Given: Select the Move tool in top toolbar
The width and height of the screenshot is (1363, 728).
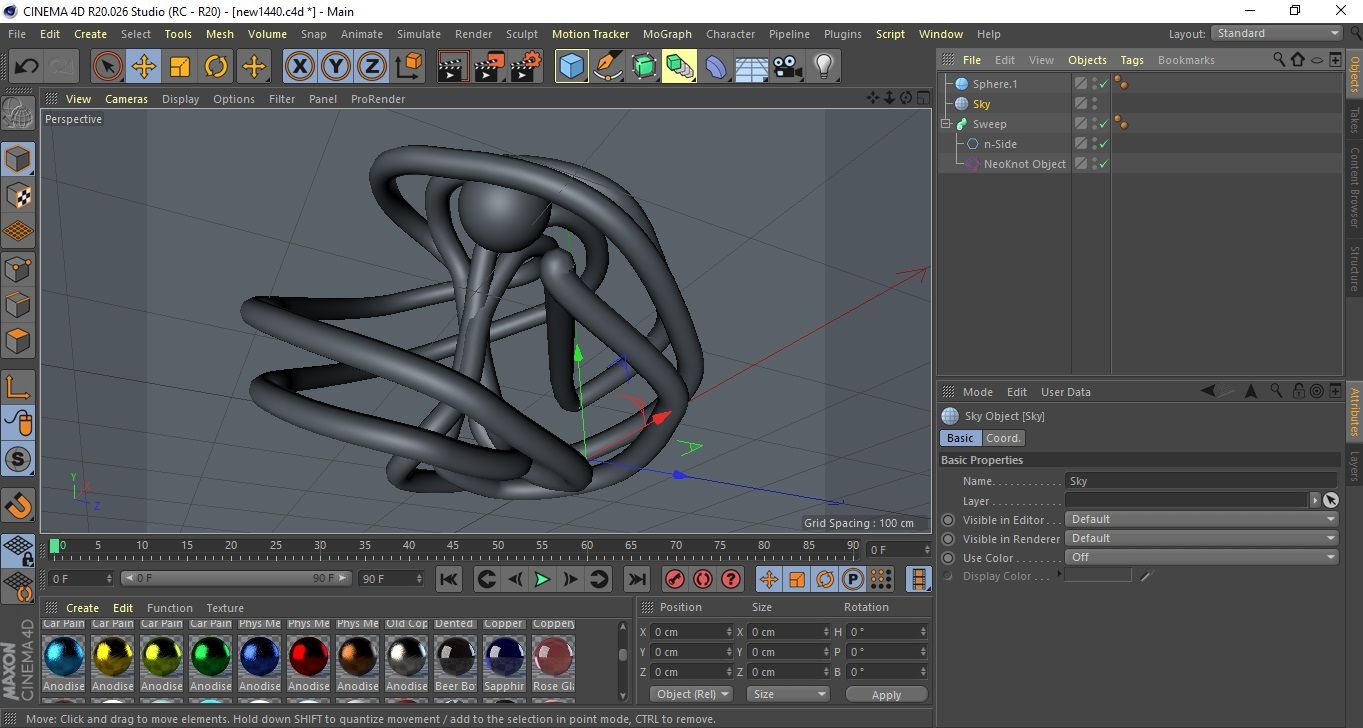Looking at the screenshot, I should point(144,67).
